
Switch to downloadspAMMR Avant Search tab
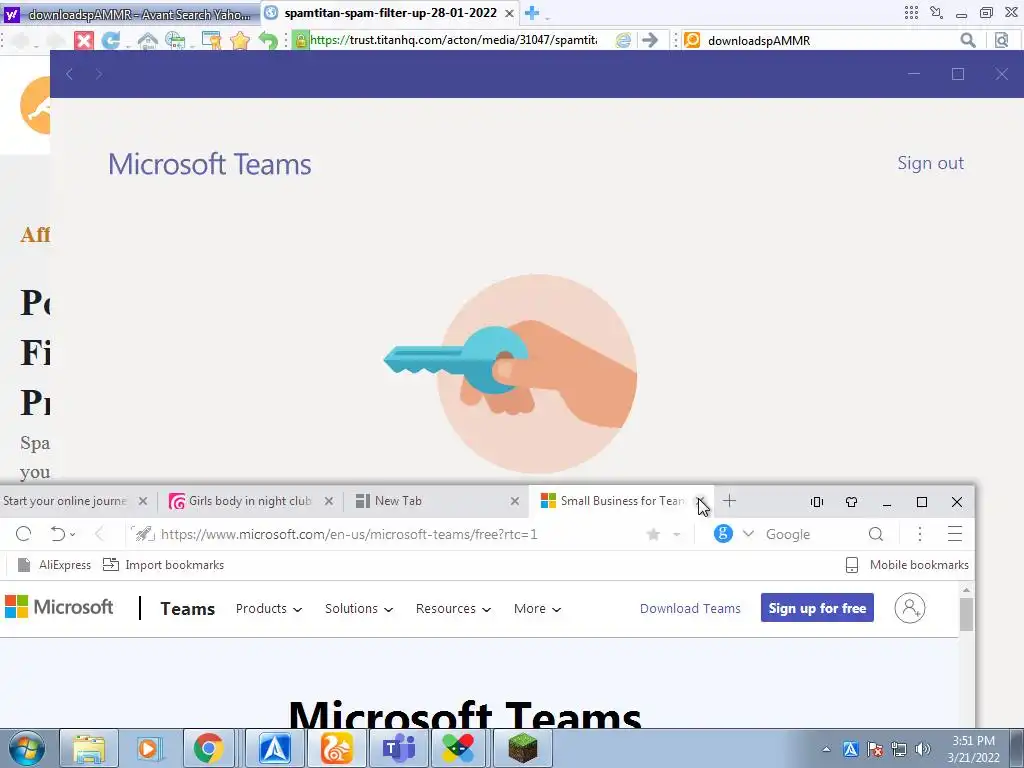coord(131,14)
